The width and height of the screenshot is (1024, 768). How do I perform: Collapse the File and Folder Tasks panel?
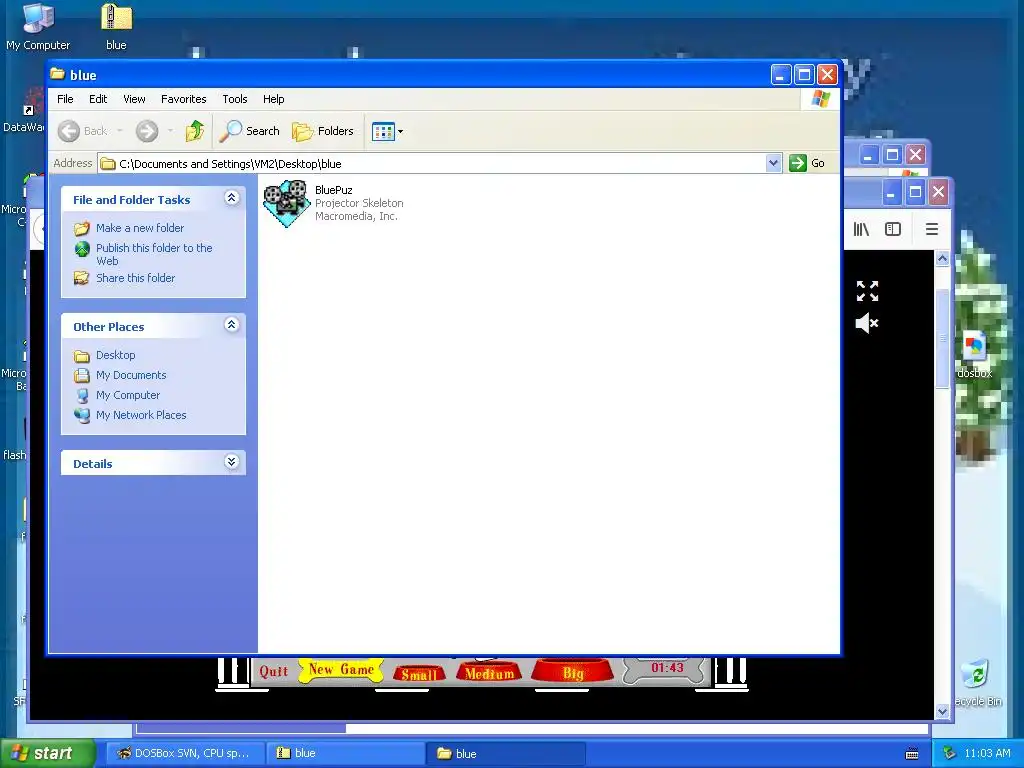[x=231, y=198]
